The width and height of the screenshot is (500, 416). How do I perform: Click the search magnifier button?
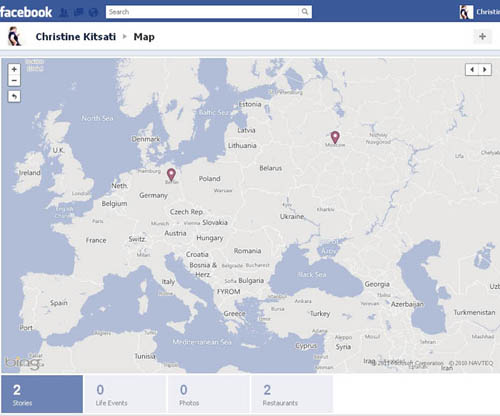[x=305, y=12]
